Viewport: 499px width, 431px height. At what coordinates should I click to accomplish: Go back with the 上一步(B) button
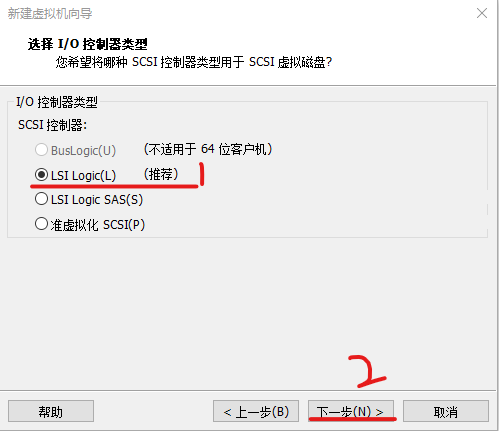(256, 412)
